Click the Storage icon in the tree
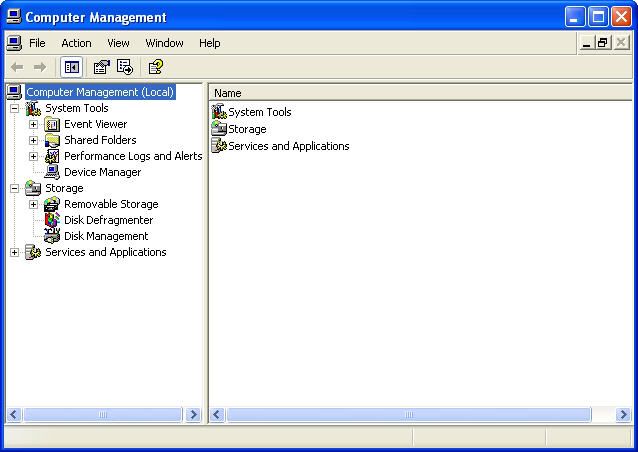Viewport: 638px width, 452px height. coord(33,188)
